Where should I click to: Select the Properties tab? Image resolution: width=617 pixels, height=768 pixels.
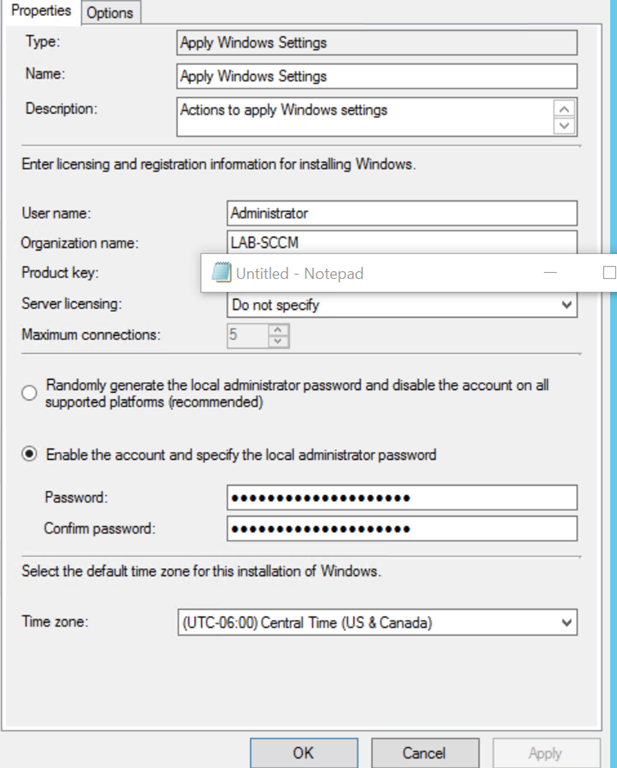click(x=41, y=11)
